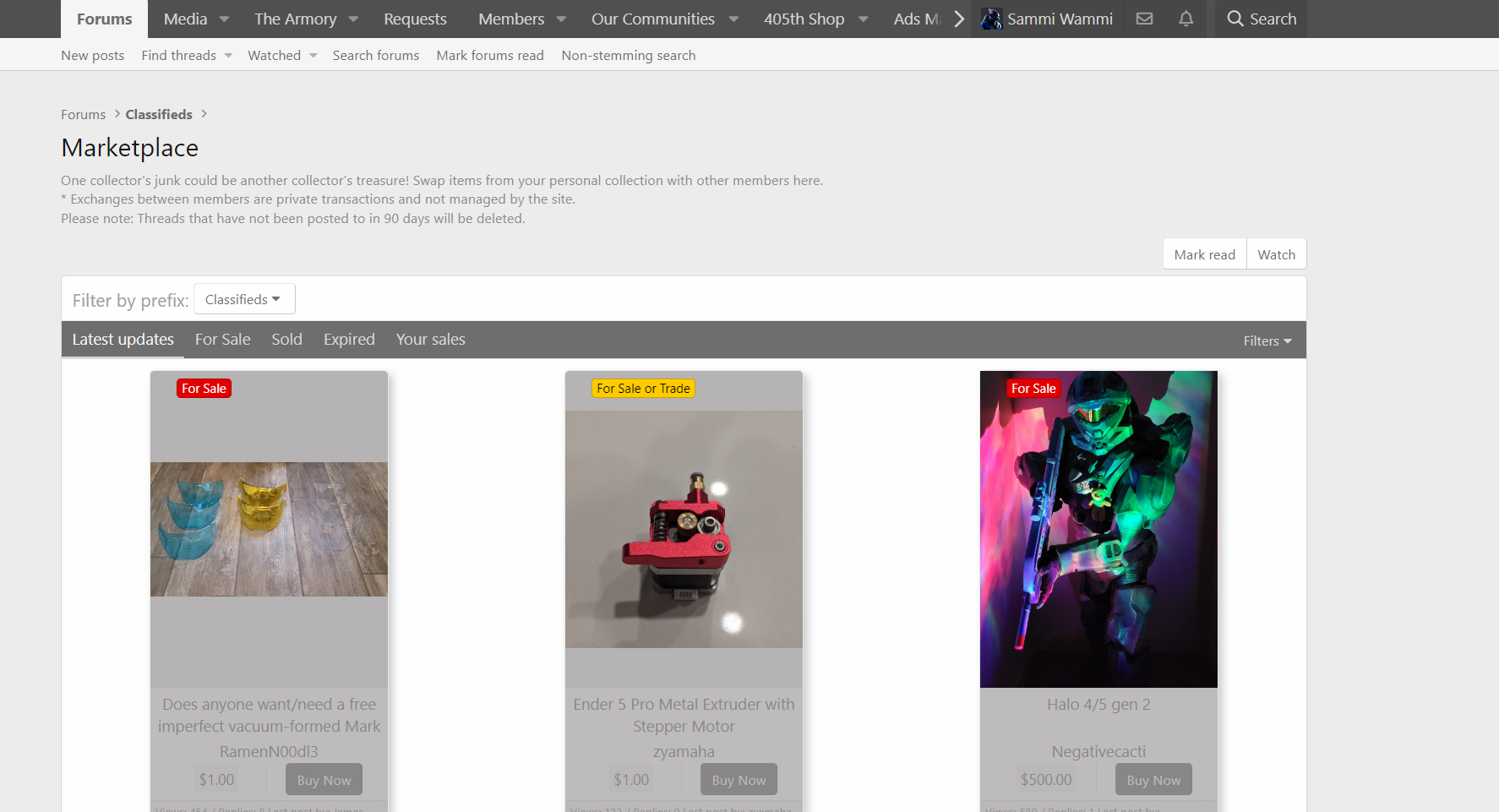The image size is (1499, 812).
Task: Click the Classifieds breadcrumb link
Action: (x=159, y=114)
